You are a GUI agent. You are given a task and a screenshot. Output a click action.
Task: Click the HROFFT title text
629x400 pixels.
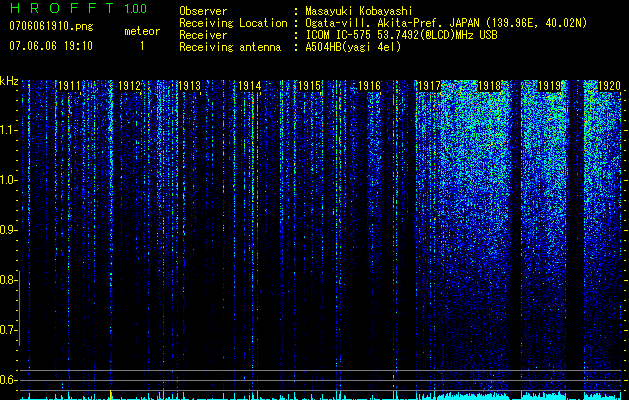click(62, 8)
